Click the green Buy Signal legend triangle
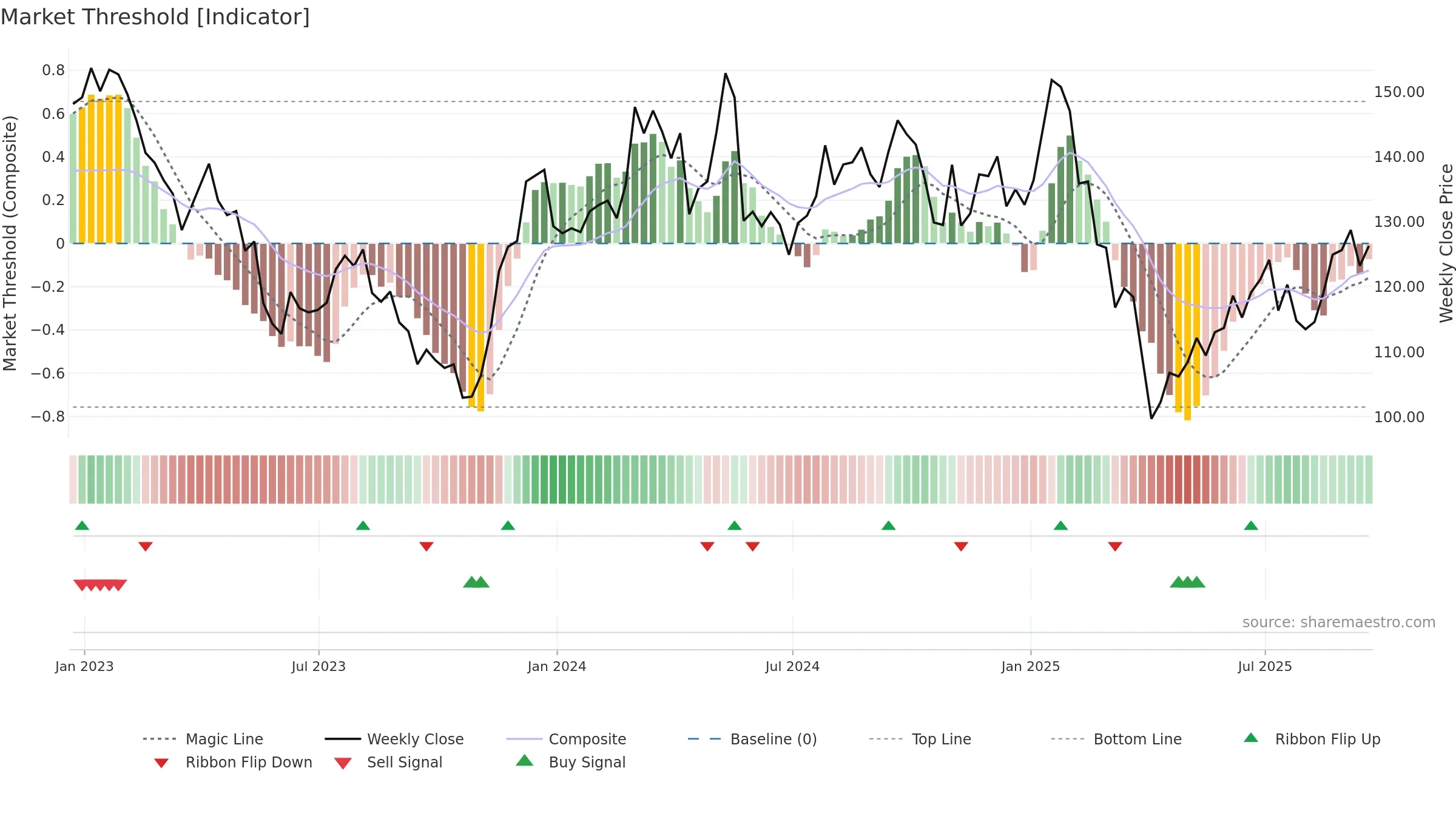 coord(525,760)
